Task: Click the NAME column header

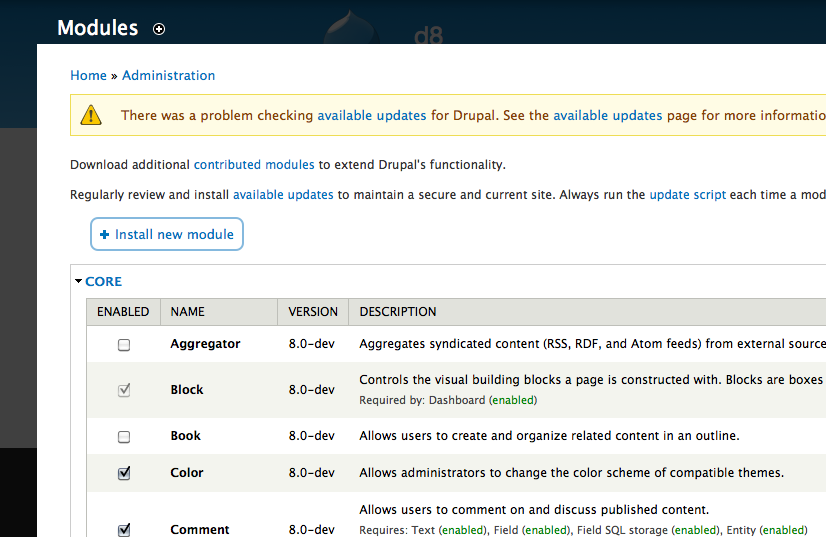Action: (x=187, y=312)
